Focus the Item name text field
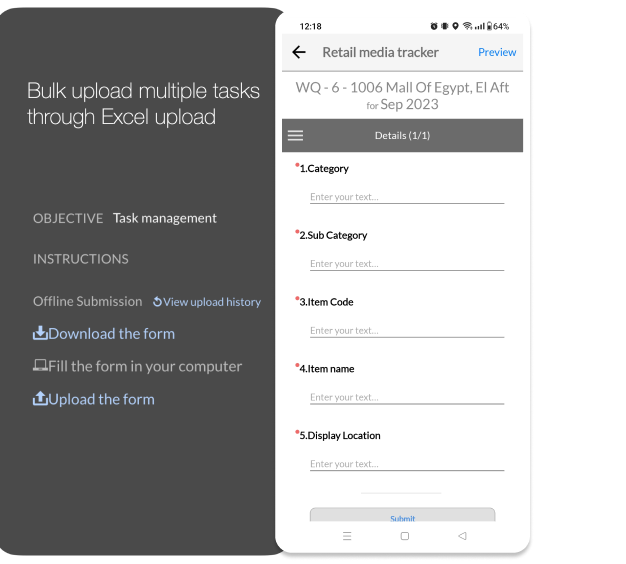Image resolution: width=626 pixels, height=564 pixels. point(407,397)
